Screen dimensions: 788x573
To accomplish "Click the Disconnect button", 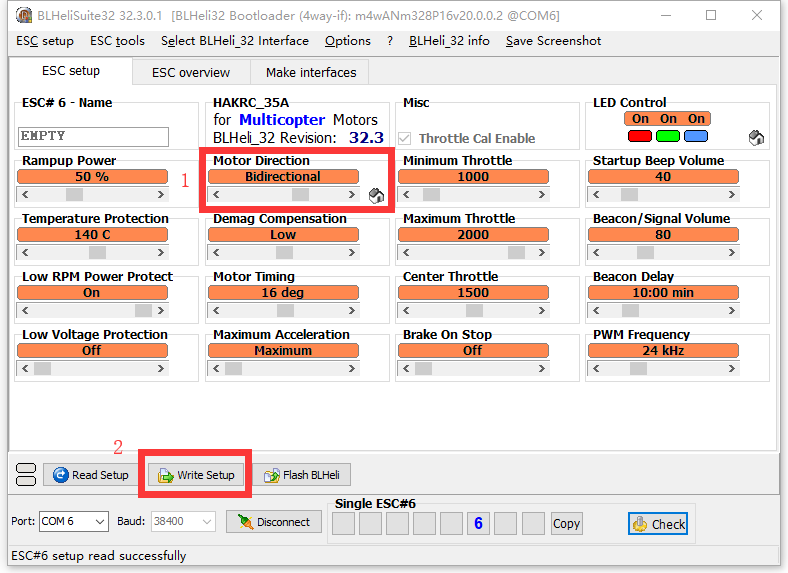I will pos(274,522).
